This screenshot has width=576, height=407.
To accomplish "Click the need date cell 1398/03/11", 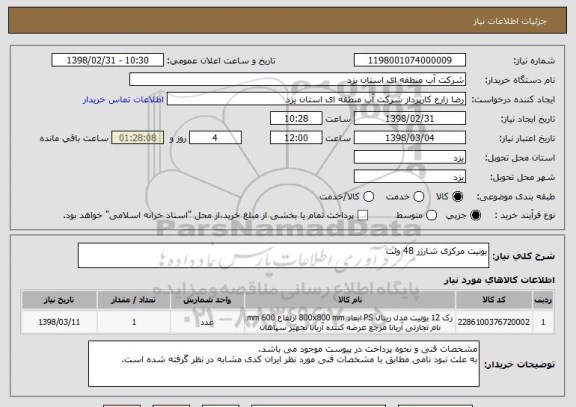I will (59, 322).
